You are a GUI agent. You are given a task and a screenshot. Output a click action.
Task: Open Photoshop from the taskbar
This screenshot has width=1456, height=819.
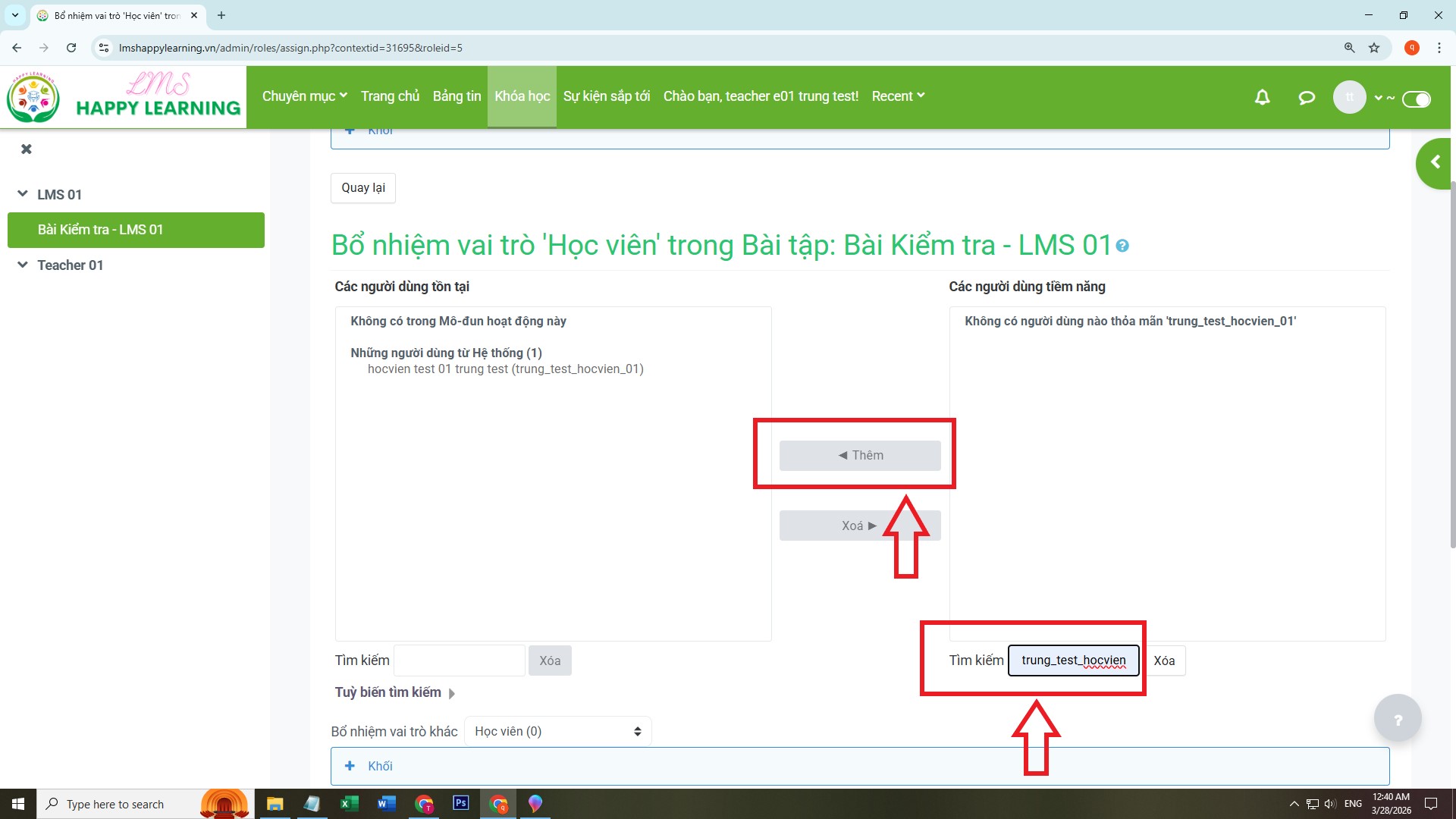460,804
